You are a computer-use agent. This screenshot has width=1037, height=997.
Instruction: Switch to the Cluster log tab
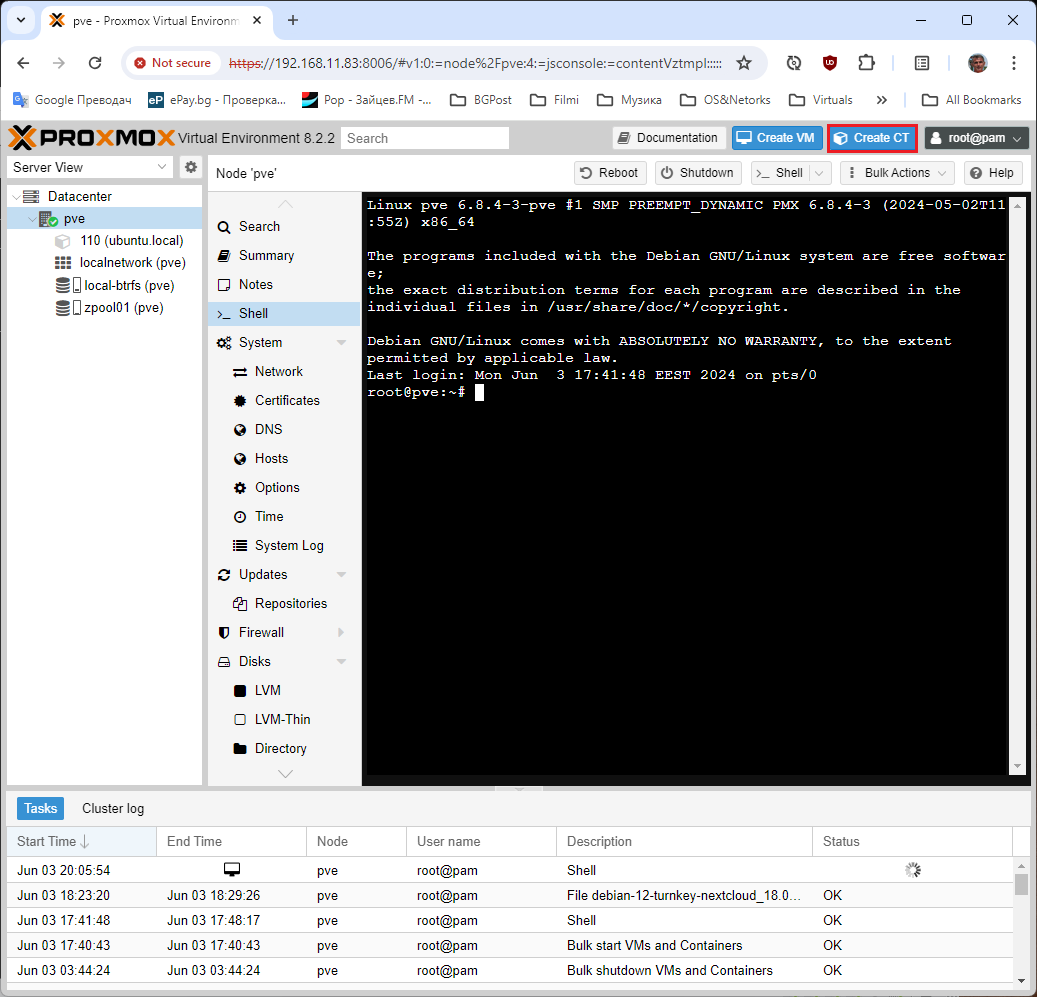click(113, 809)
